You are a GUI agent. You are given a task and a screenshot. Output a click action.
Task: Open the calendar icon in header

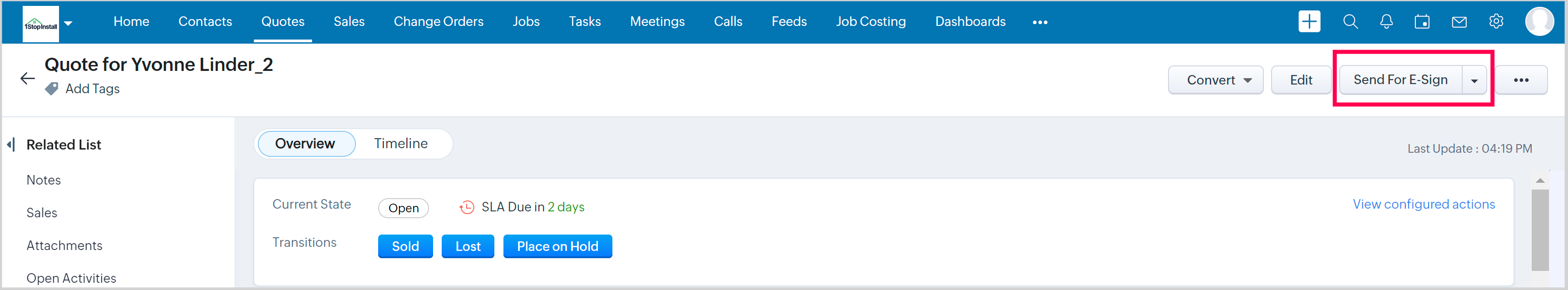pos(1422,22)
